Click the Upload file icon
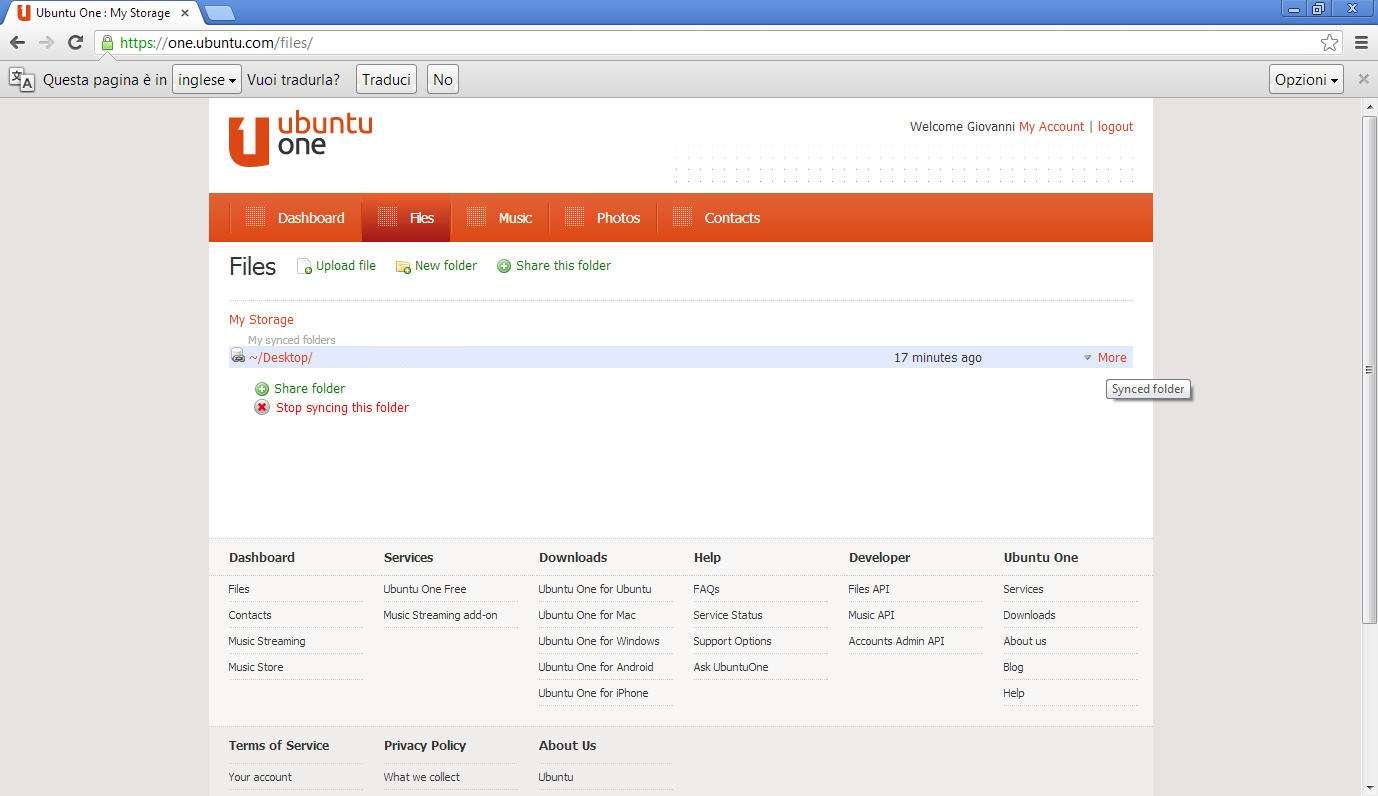Viewport: 1378px width, 796px height. pyautogui.click(x=304, y=266)
